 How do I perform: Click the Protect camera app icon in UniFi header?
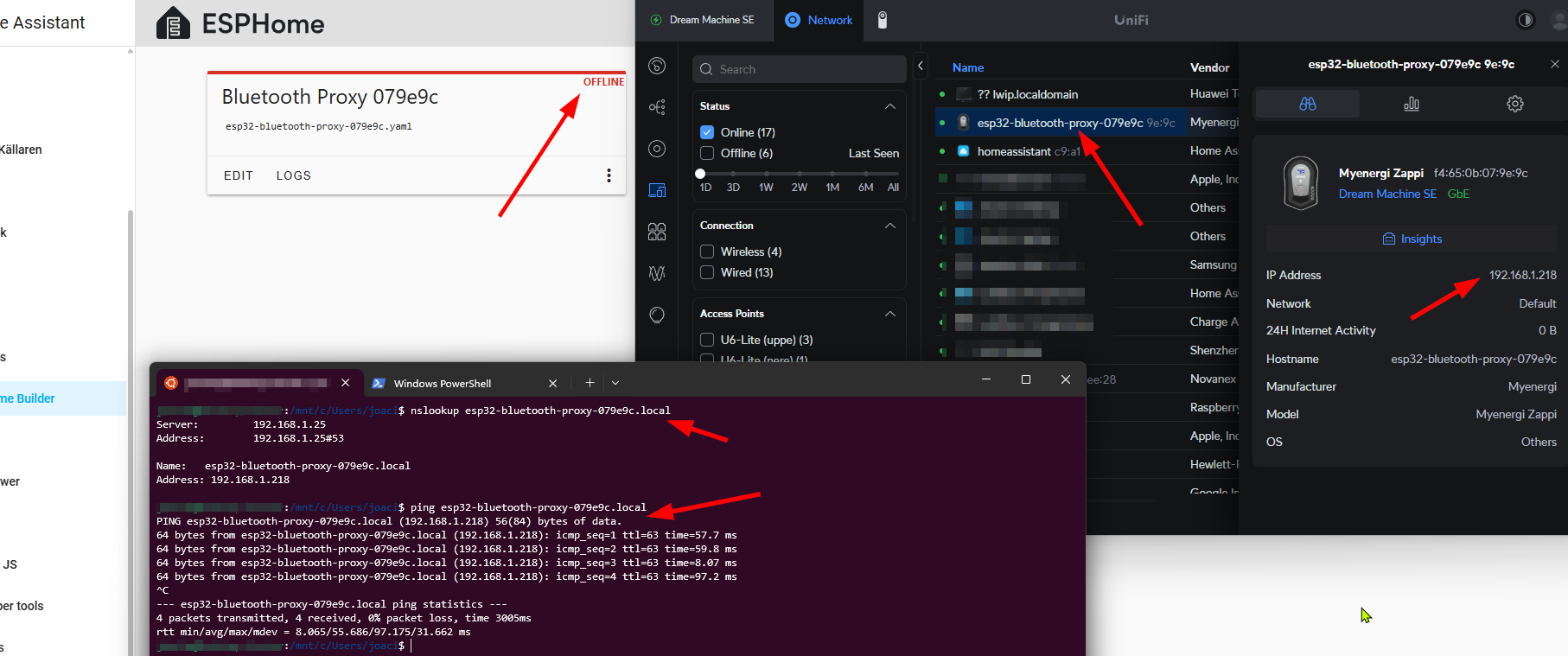882,20
